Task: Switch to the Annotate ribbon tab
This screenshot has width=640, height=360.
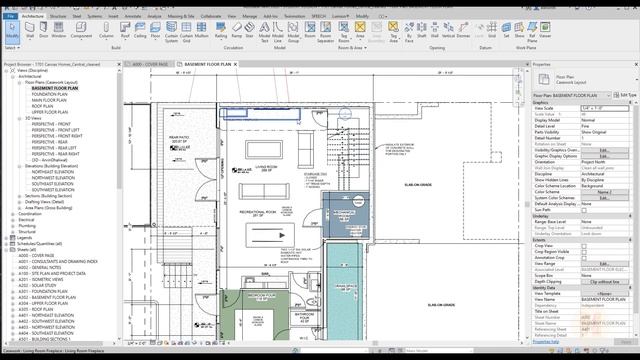Action: pos(133,16)
